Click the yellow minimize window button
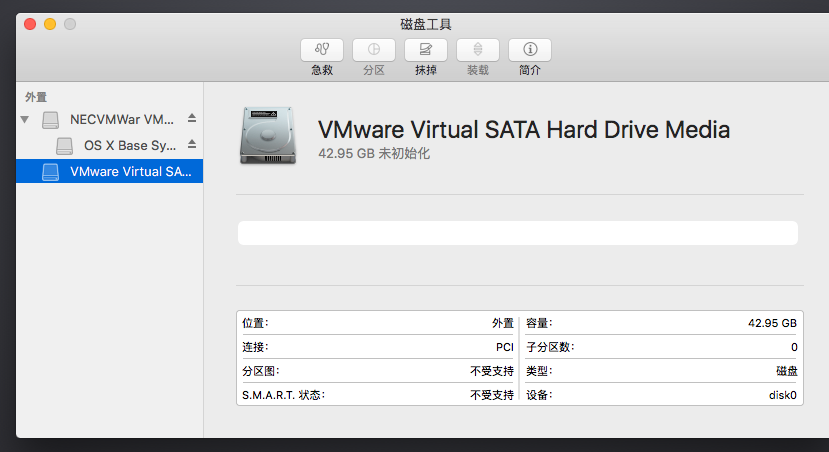Screen dimensions: 829x452 pyautogui.click(x=49, y=24)
